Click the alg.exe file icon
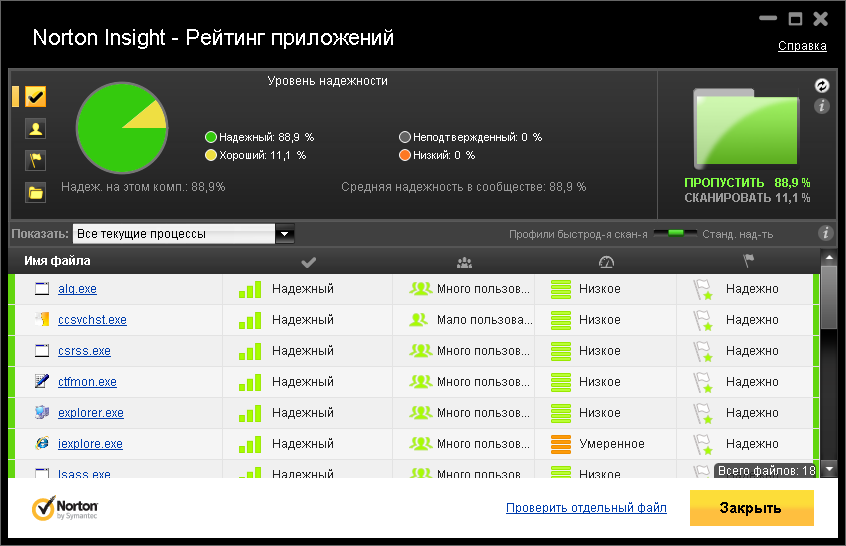 42,289
